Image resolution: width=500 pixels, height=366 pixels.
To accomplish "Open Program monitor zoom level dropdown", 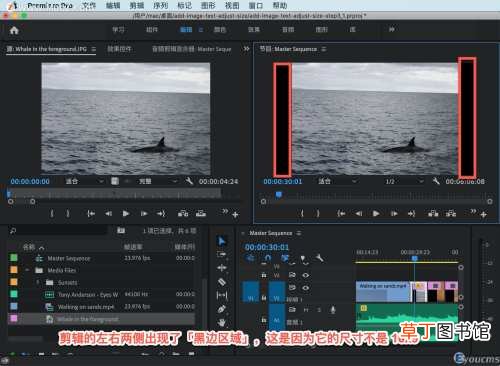I will pos(337,181).
